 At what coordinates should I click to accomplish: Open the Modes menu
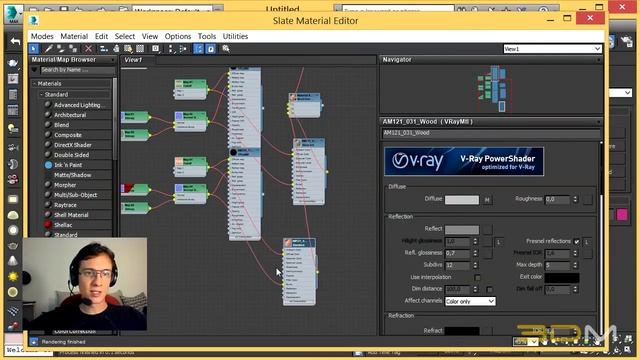coord(42,36)
